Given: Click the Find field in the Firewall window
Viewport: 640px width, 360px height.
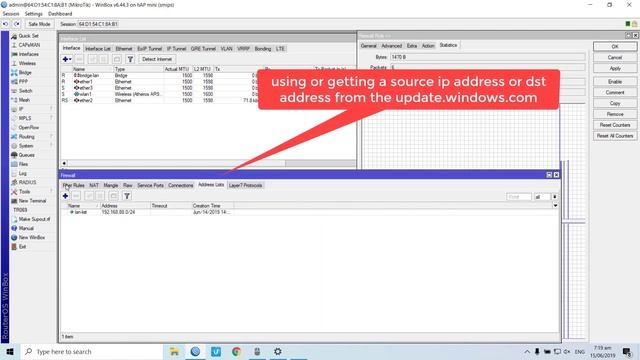Looking at the screenshot, I should click(x=518, y=197).
